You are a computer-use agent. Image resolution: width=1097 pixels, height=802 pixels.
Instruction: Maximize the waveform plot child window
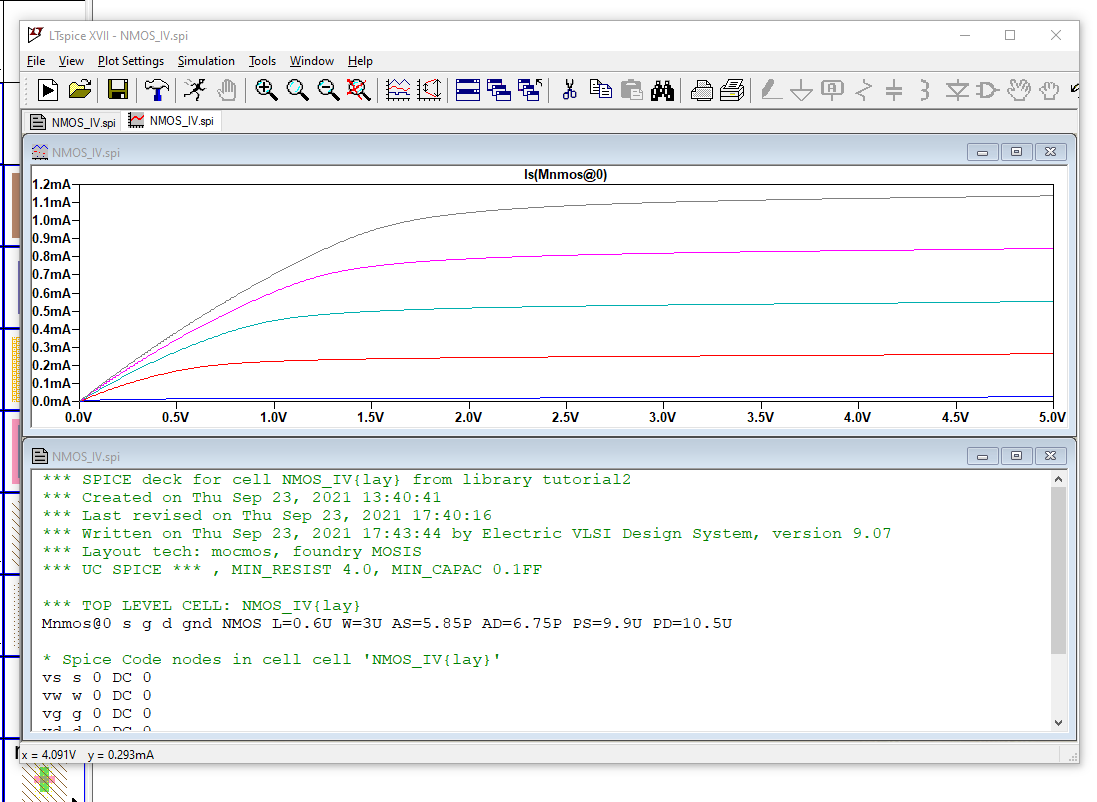click(1016, 152)
